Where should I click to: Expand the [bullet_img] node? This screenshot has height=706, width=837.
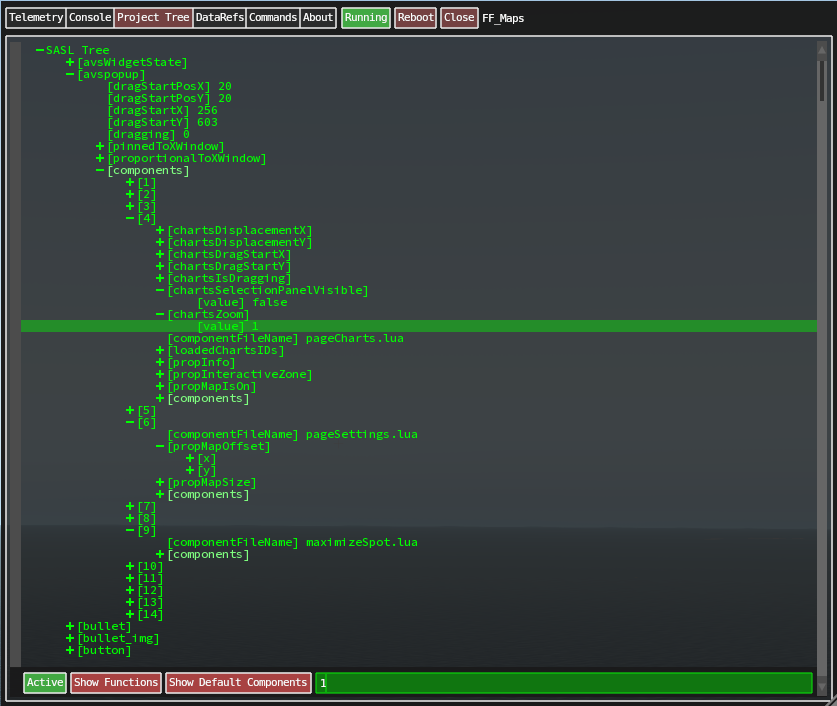70,638
